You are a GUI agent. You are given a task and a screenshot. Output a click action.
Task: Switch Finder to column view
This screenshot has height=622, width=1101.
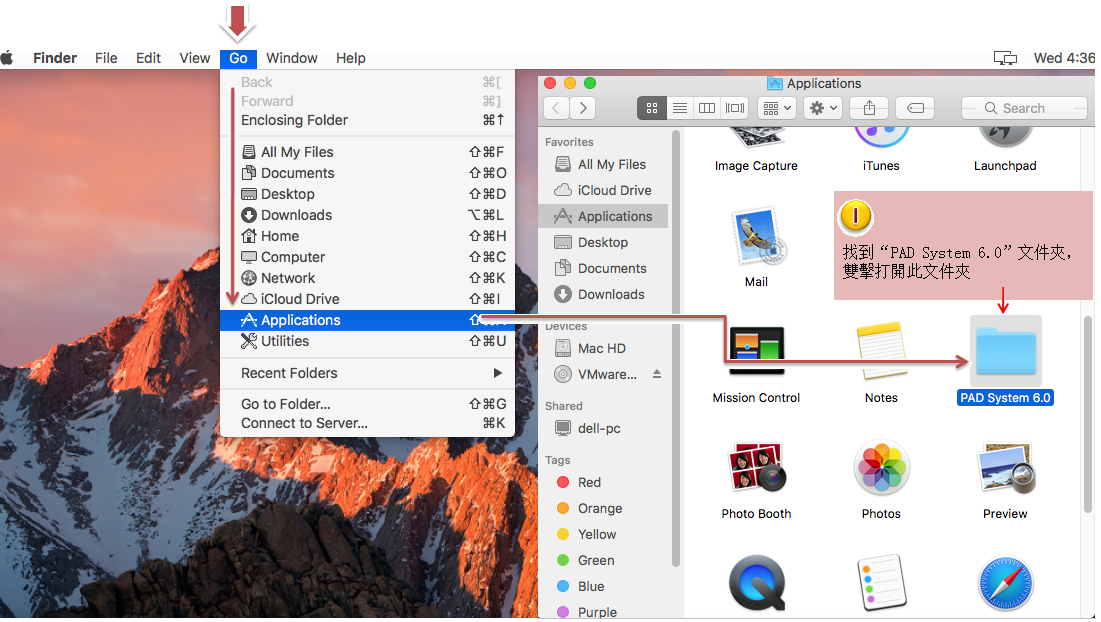pos(707,108)
